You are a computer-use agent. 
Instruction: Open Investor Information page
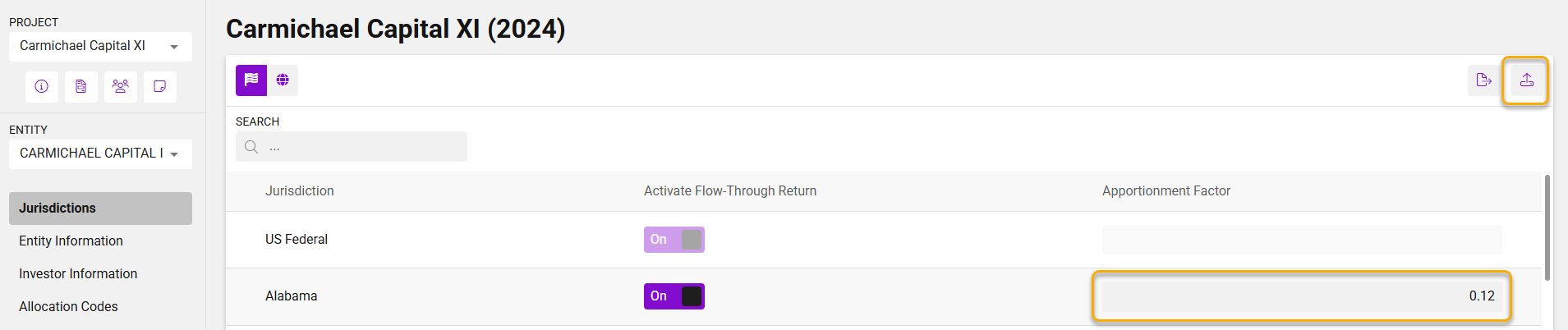point(78,274)
